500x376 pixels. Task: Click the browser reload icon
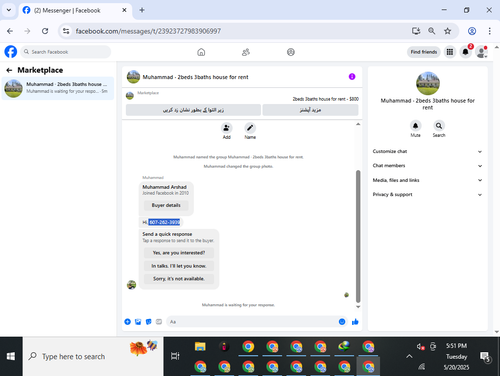(45, 31)
